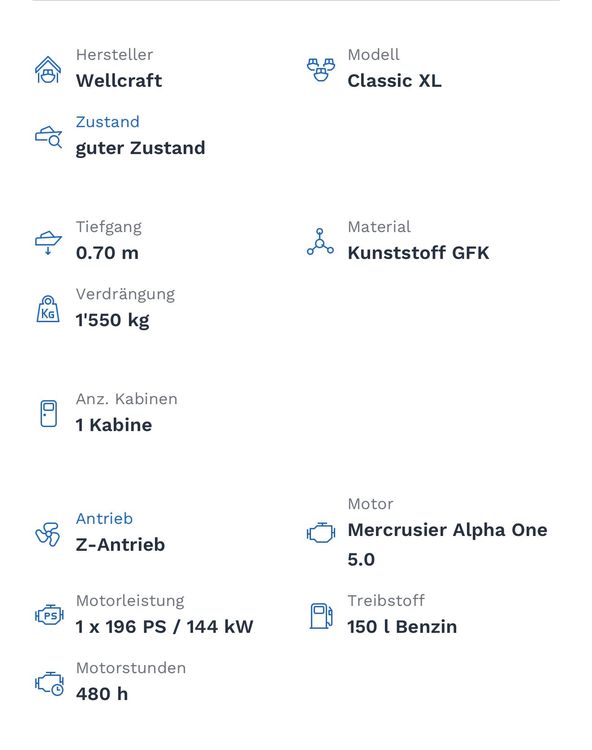Click the cabin door icon
592x750 pixels.
click(48, 414)
